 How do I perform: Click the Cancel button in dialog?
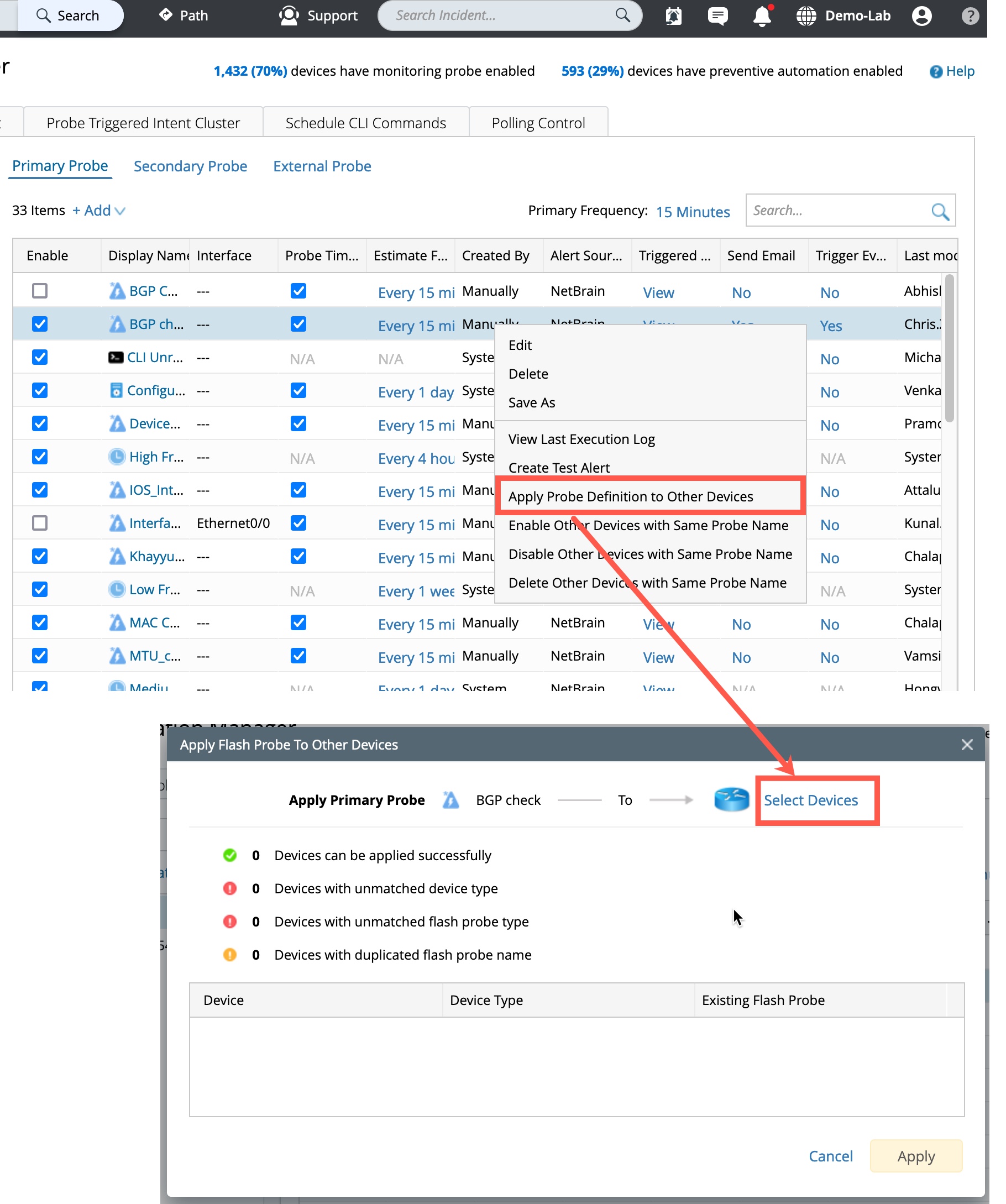pyautogui.click(x=830, y=1156)
